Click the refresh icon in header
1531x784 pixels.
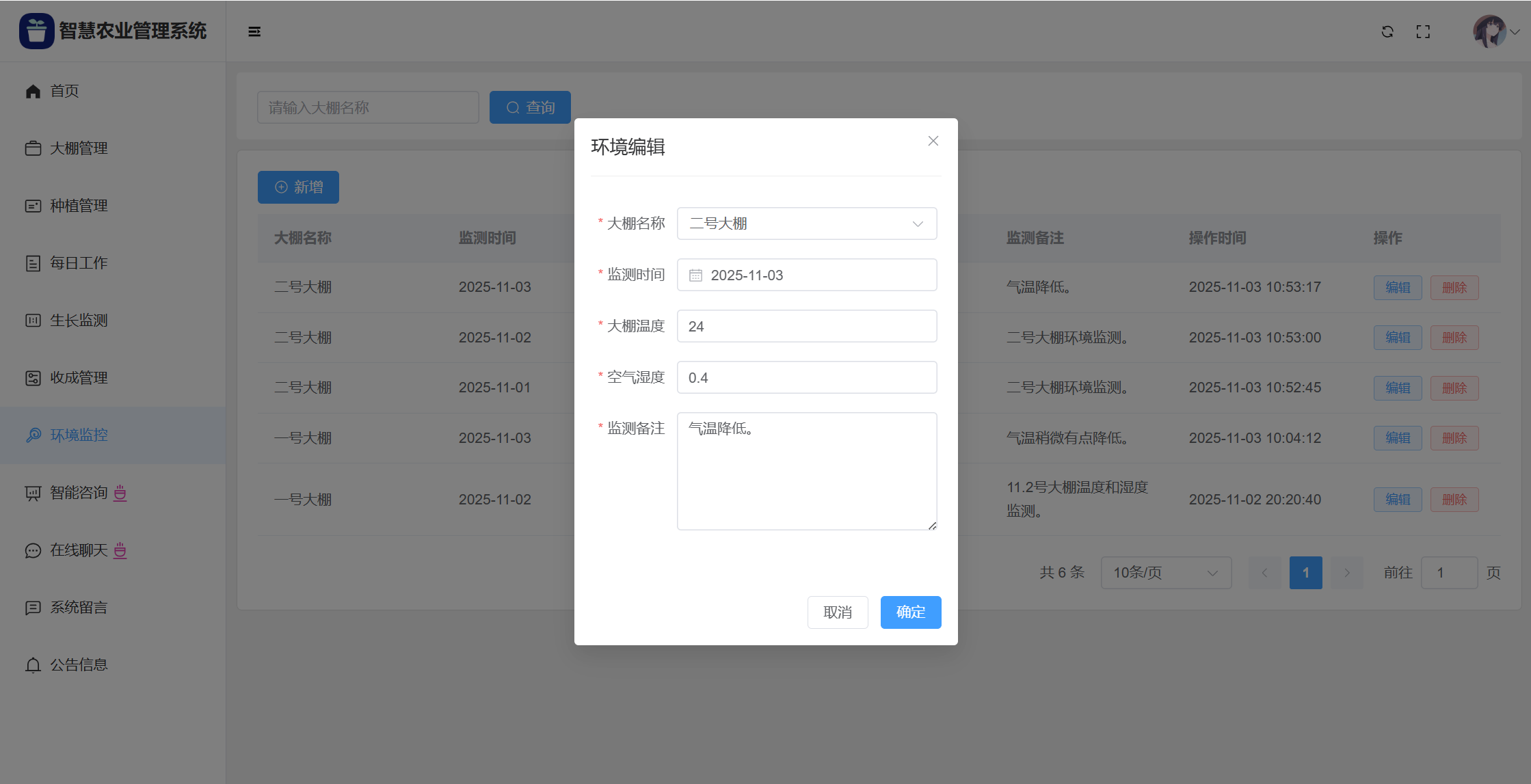(1387, 31)
